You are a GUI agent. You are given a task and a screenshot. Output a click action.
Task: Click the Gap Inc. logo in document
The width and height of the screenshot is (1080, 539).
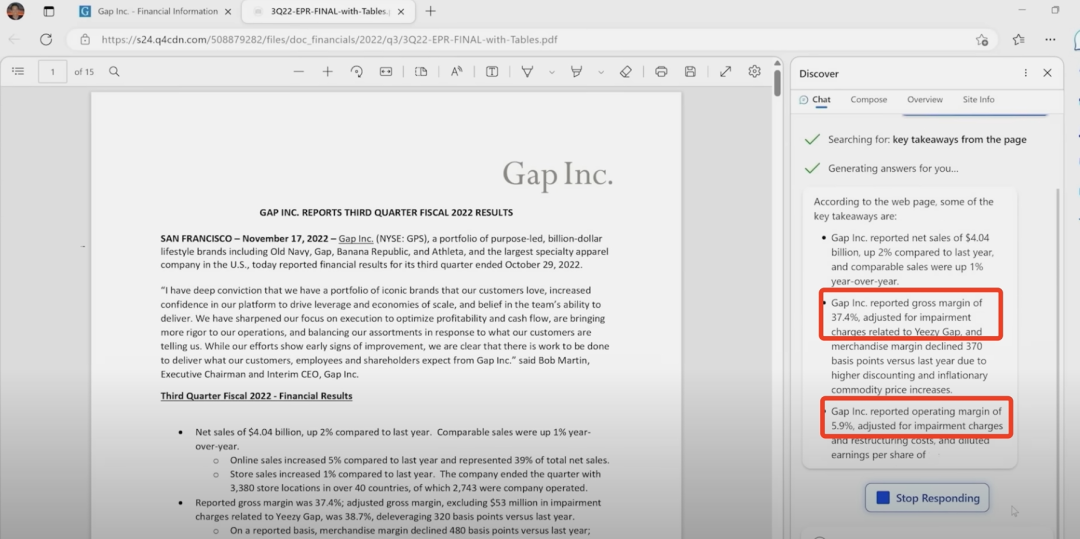coord(557,174)
